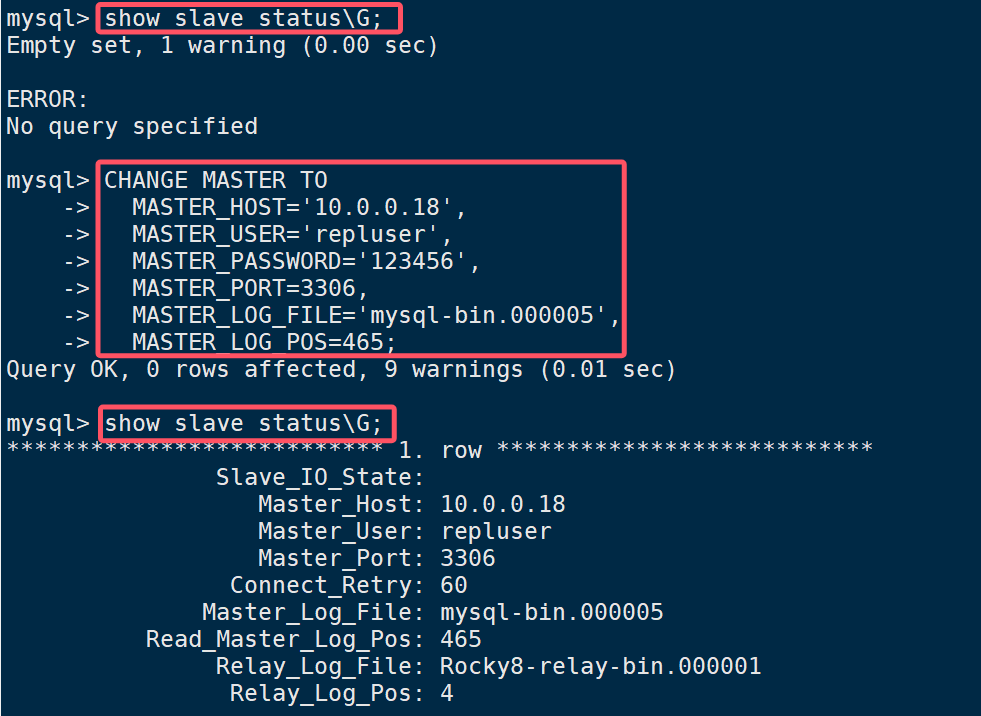Click the MASTER_PASSWORD='123456' line
The image size is (981, 716).
(x=306, y=261)
